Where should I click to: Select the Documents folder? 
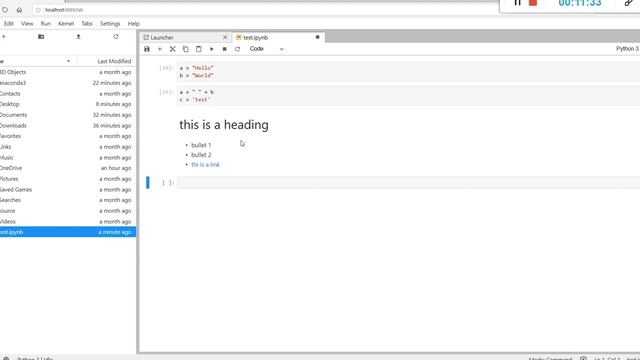click(x=68, y=115)
